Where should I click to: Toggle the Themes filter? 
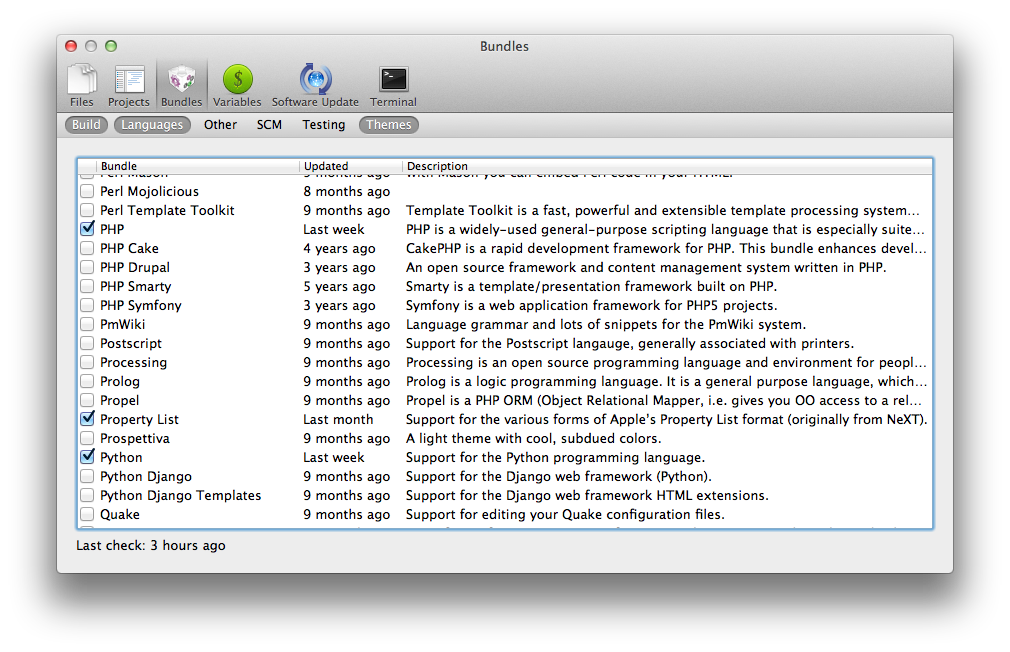[388, 124]
